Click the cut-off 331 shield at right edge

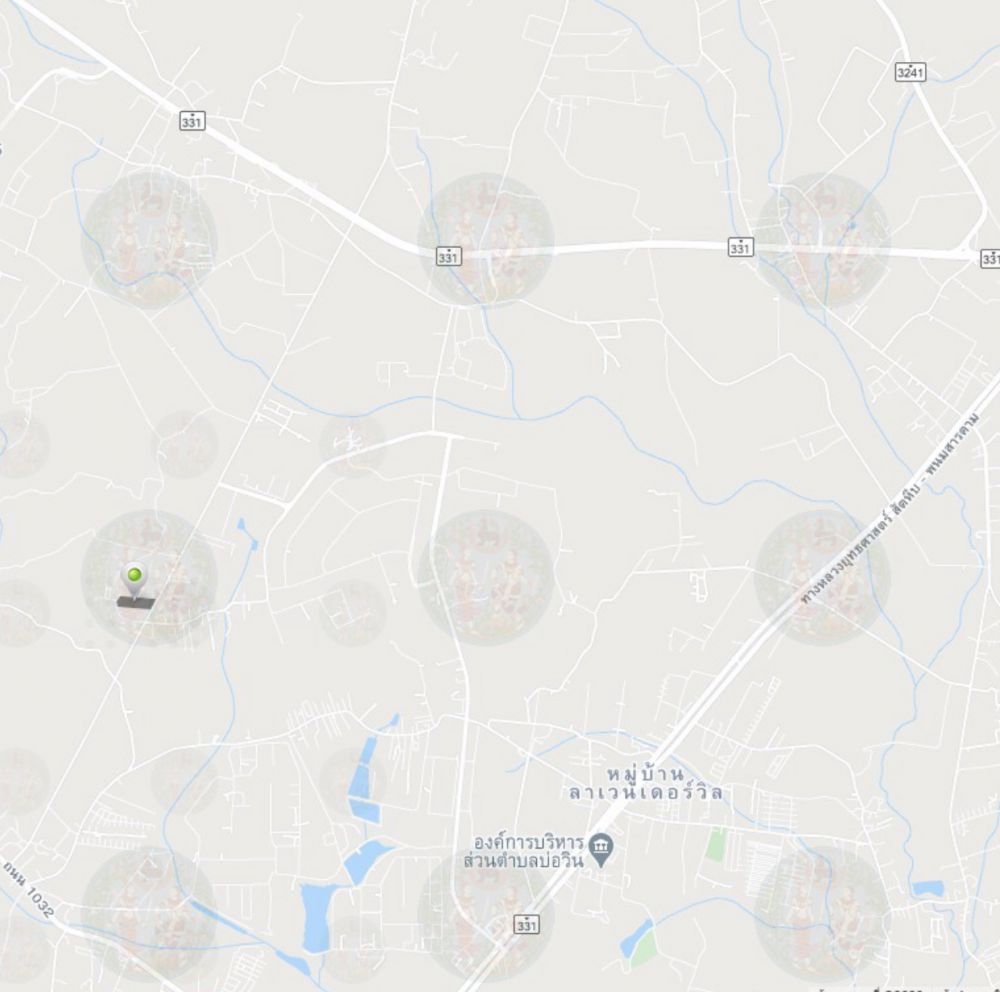pos(990,258)
